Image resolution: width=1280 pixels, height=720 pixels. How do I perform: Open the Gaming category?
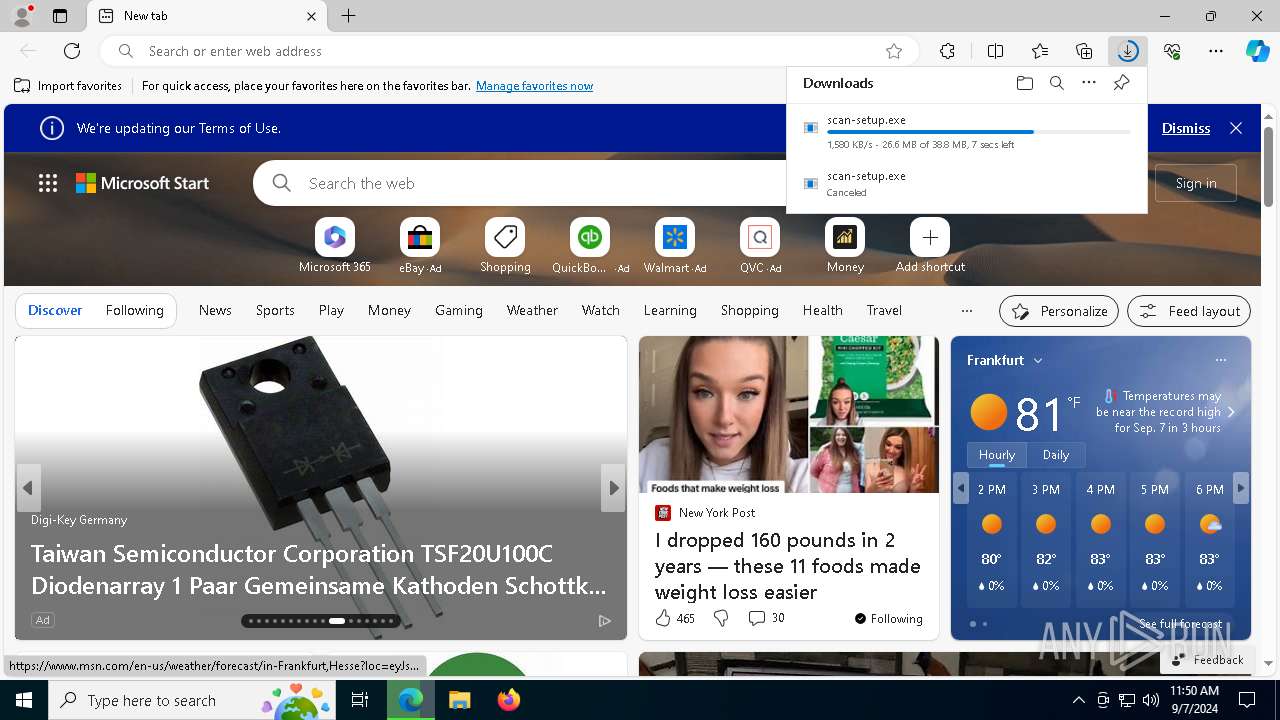click(459, 310)
